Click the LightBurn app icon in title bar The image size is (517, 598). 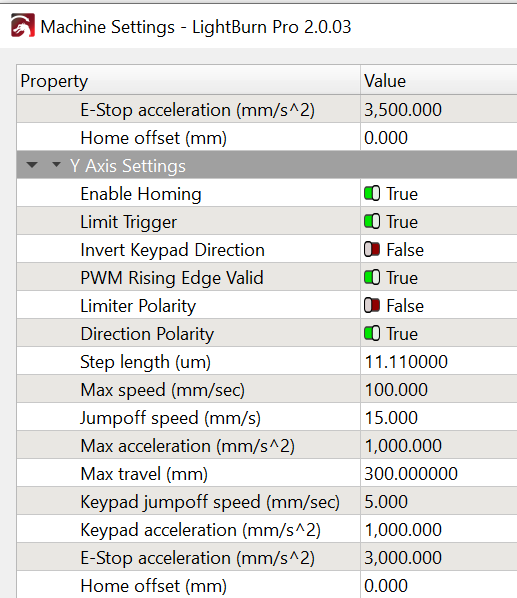point(22,26)
